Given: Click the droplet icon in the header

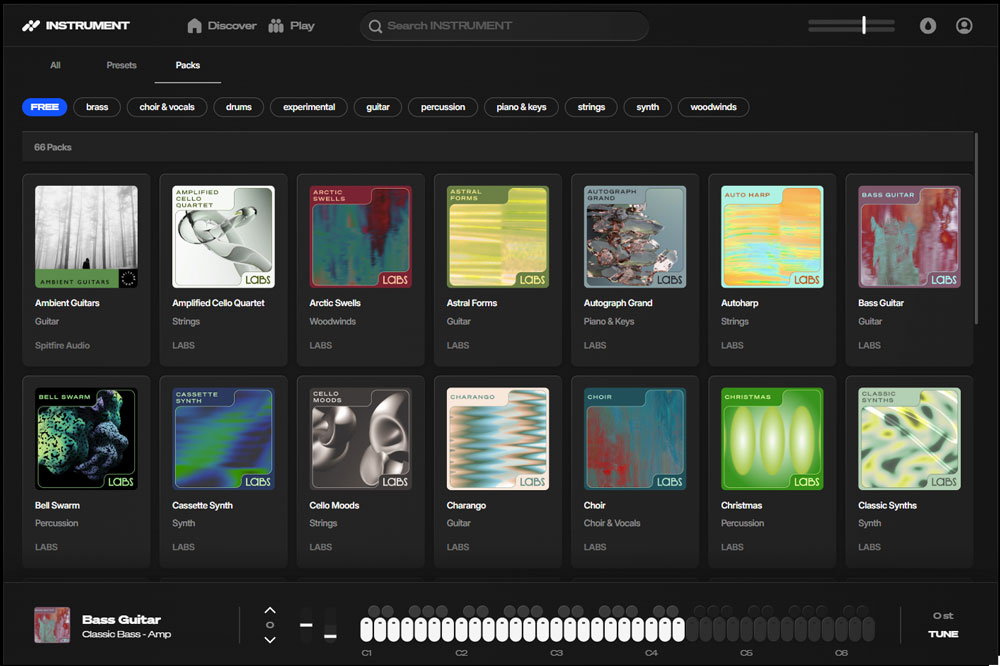Looking at the screenshot, I should (928, 26).
